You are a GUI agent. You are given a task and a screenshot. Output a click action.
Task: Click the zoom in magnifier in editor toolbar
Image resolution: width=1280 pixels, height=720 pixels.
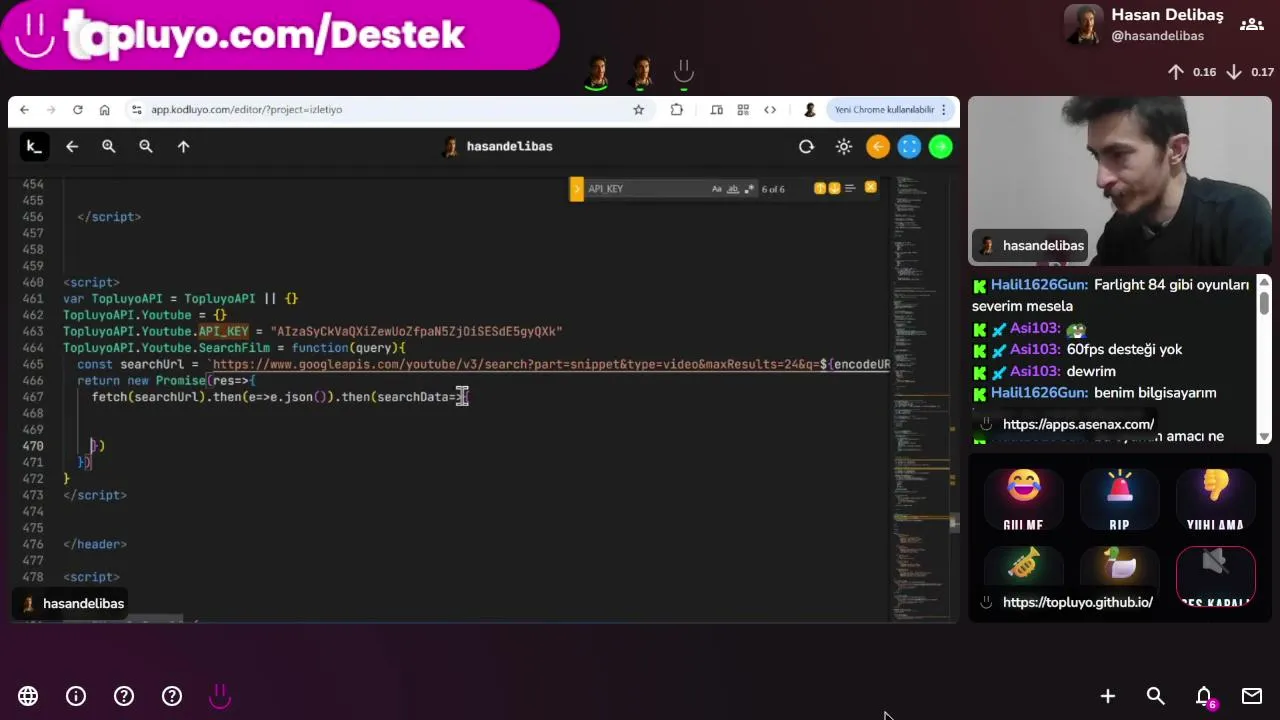coord(109,147)
